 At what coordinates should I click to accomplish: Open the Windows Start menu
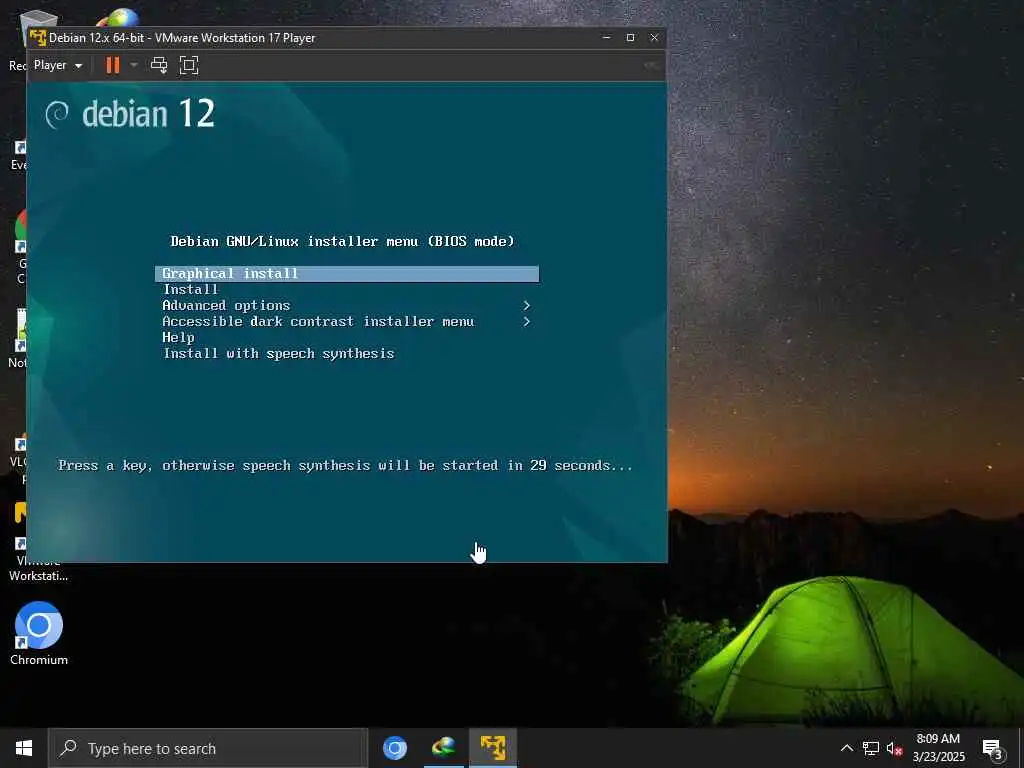click(x=24, y=748)
